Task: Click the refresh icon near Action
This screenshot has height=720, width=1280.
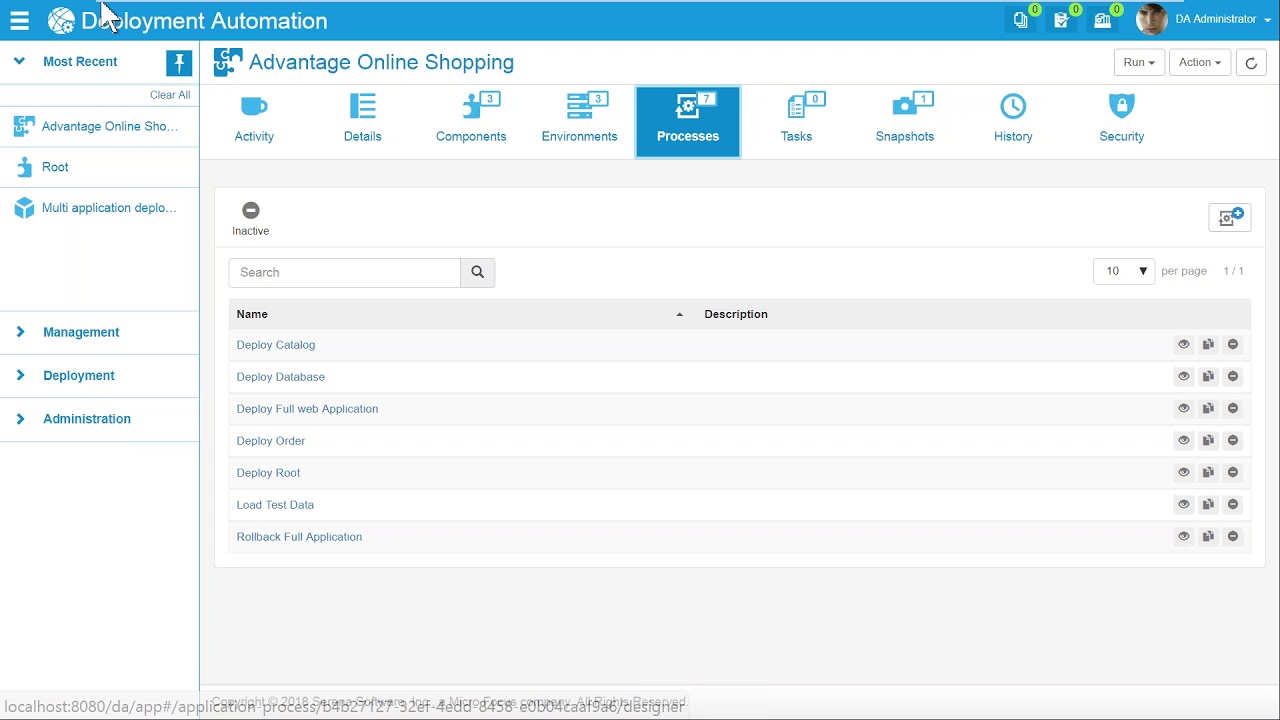Action: 1250,62
